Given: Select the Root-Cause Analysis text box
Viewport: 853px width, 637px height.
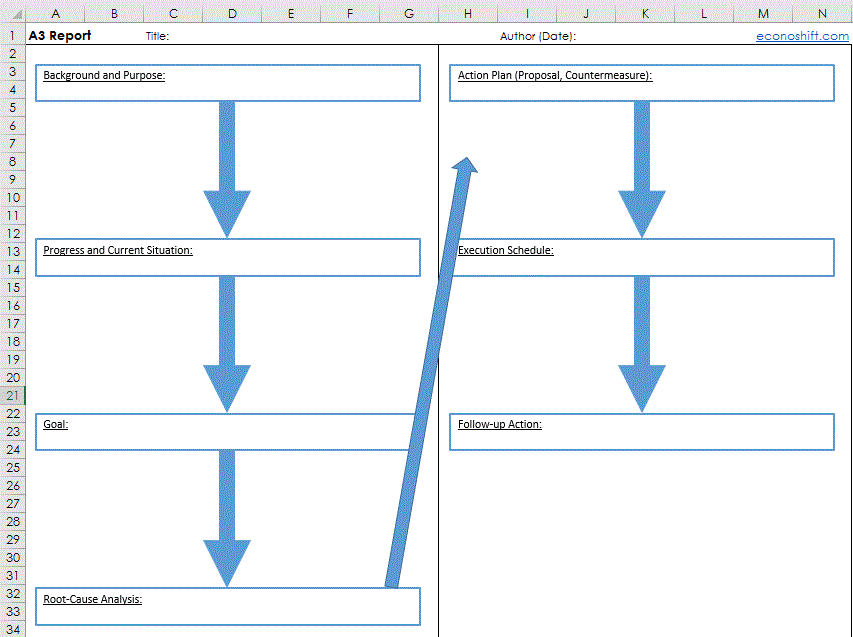Looking at the screenshot, I should point(228,607).
